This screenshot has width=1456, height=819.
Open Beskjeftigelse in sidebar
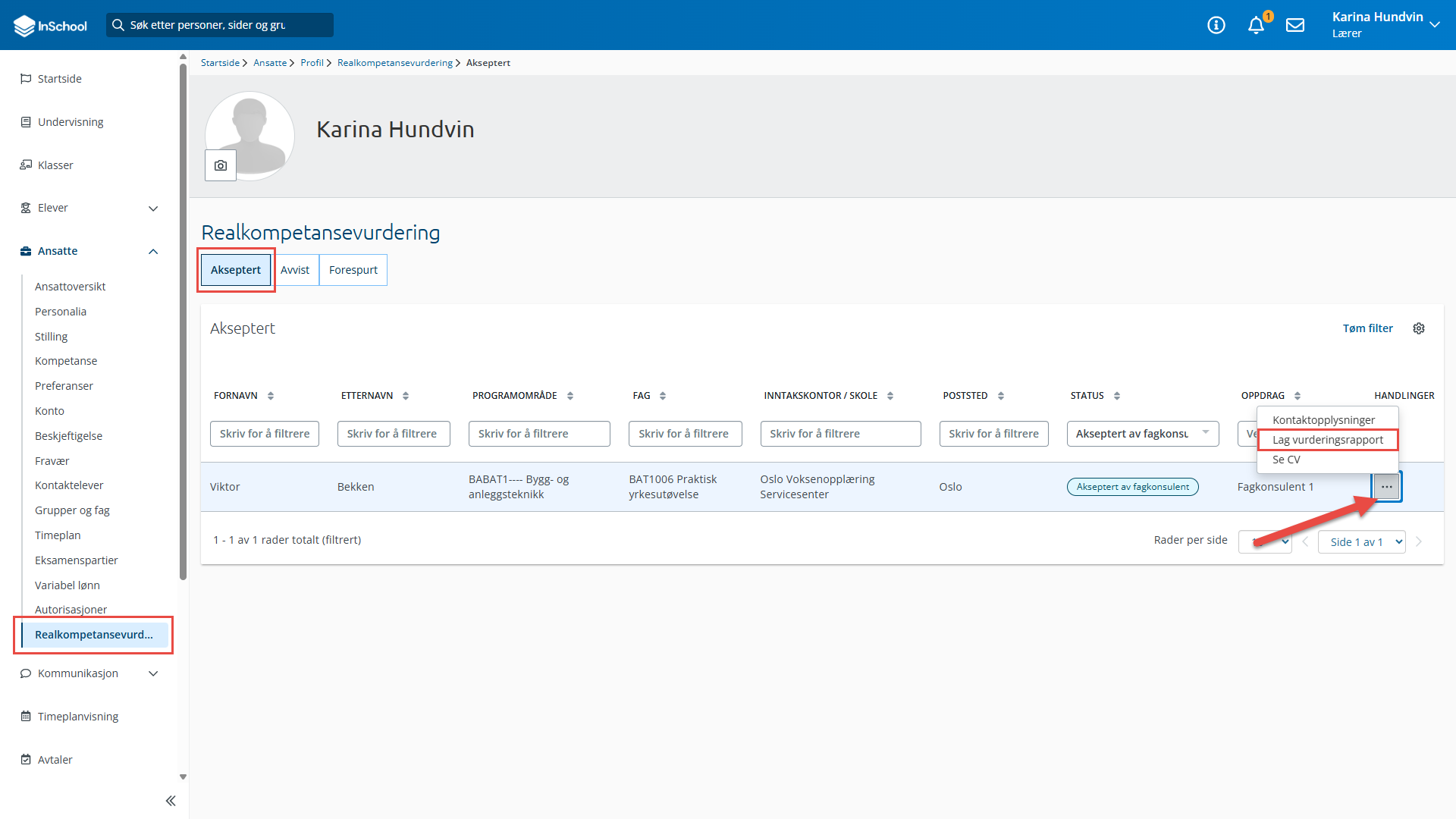tap(68, 436)
